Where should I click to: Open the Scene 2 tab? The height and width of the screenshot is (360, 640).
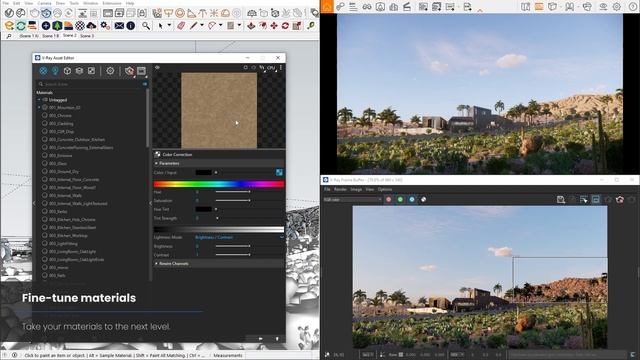coord(70,36)
